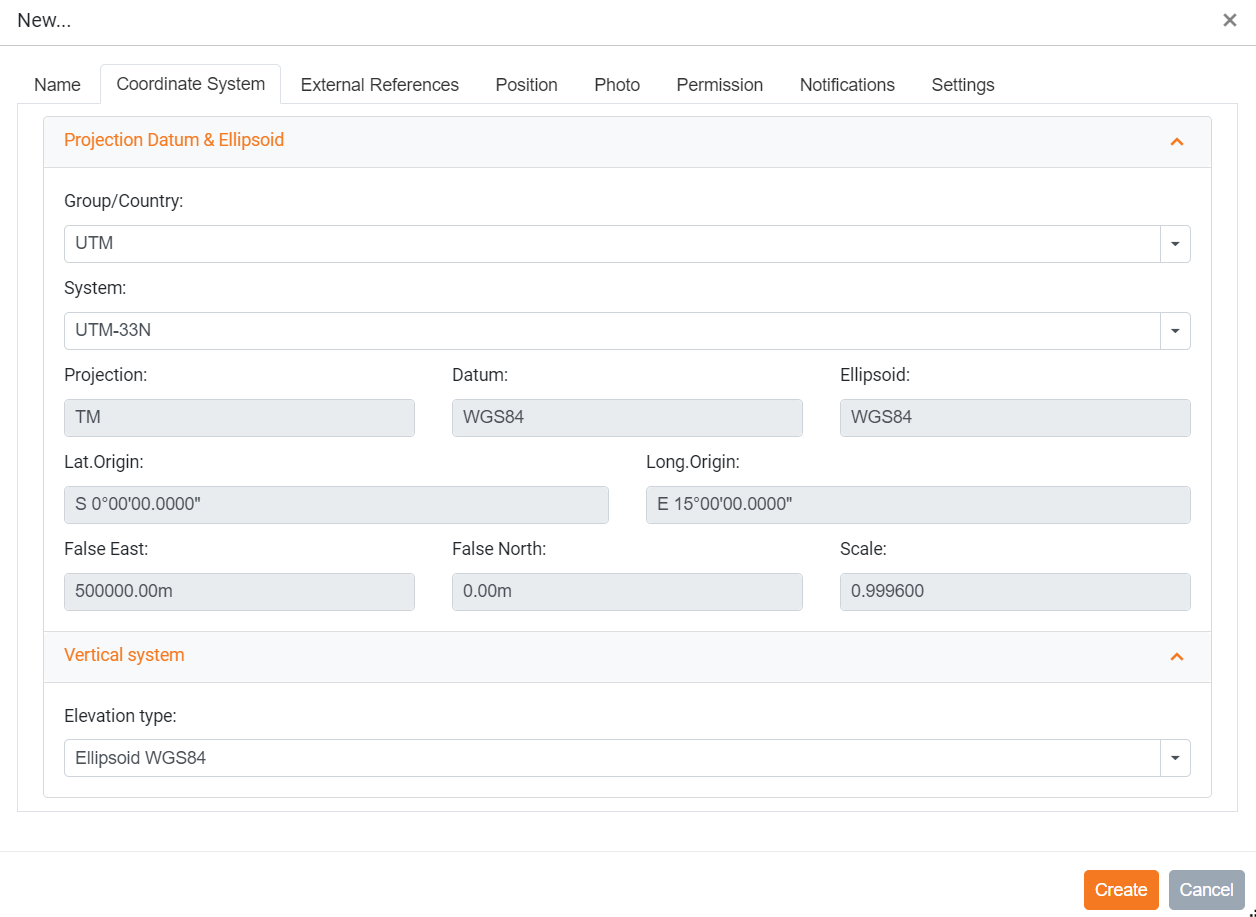1256x917 pixels.
Task: Select the Coordinate System tab
Action: (190, 84)
